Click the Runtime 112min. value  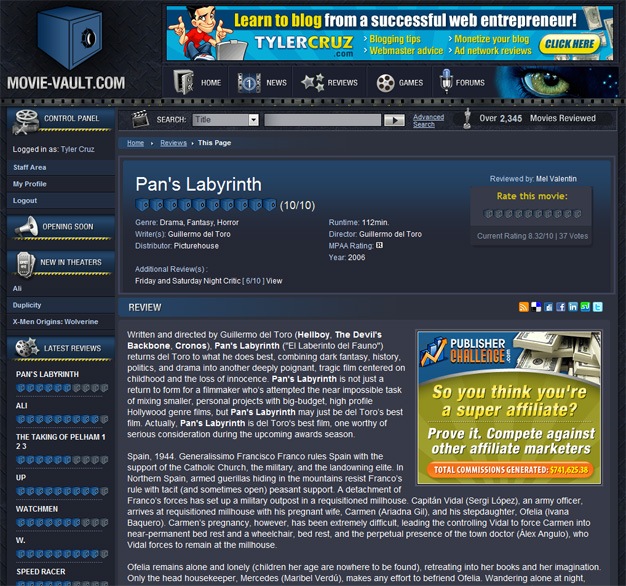[x=375, y=222]
